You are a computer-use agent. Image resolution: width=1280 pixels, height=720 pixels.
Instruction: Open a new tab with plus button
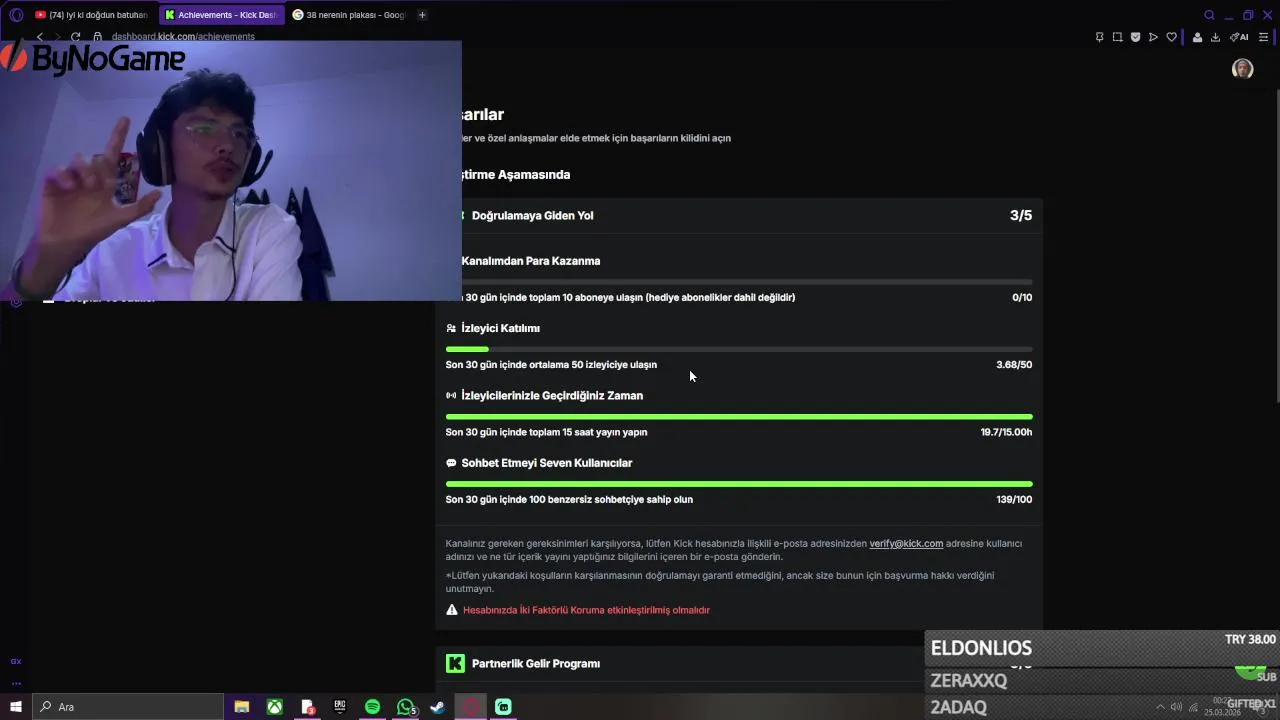pyautogui.click(x=422, y=15)
